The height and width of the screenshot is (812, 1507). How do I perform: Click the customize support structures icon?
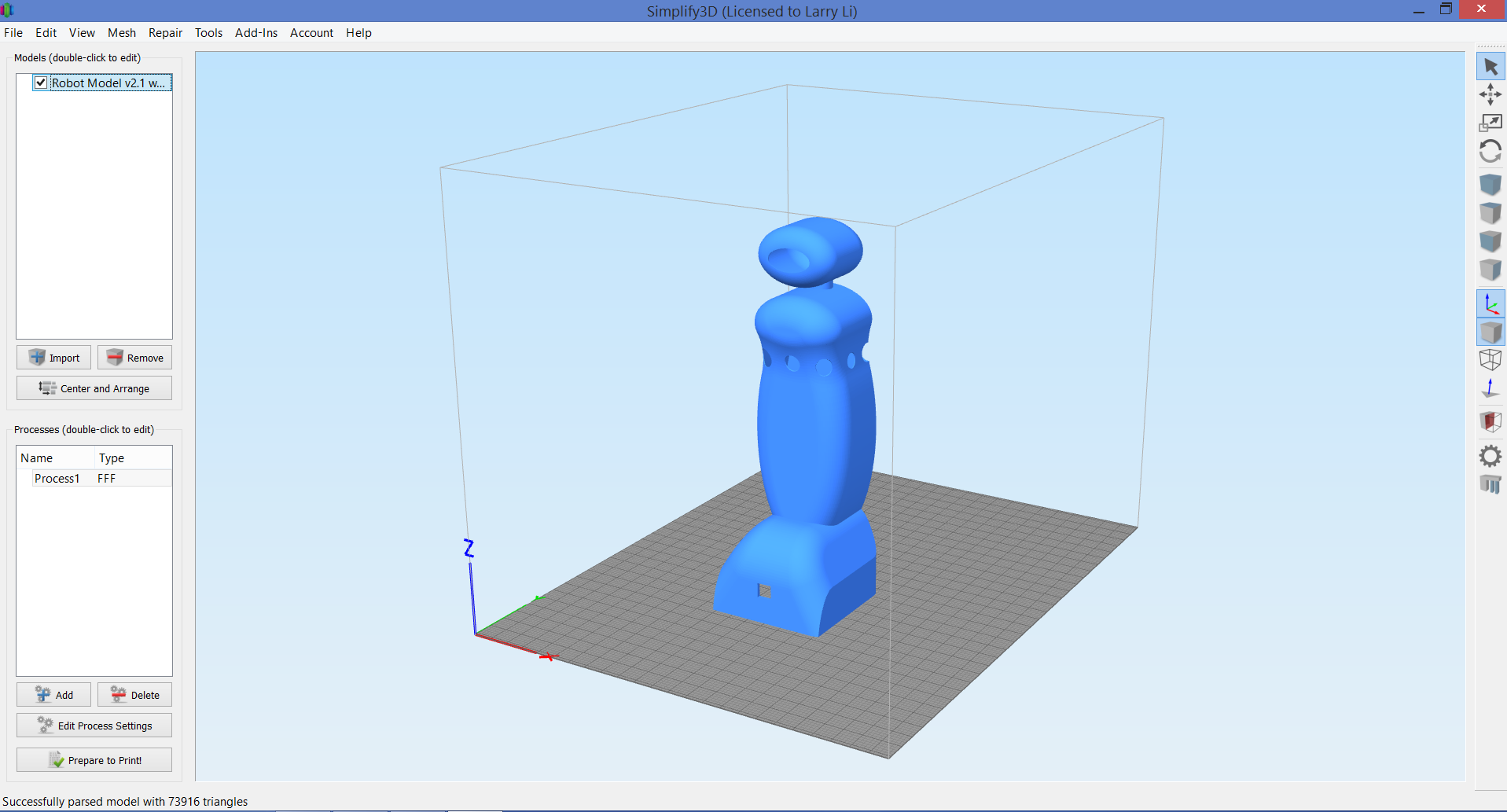click(1490, 484)
